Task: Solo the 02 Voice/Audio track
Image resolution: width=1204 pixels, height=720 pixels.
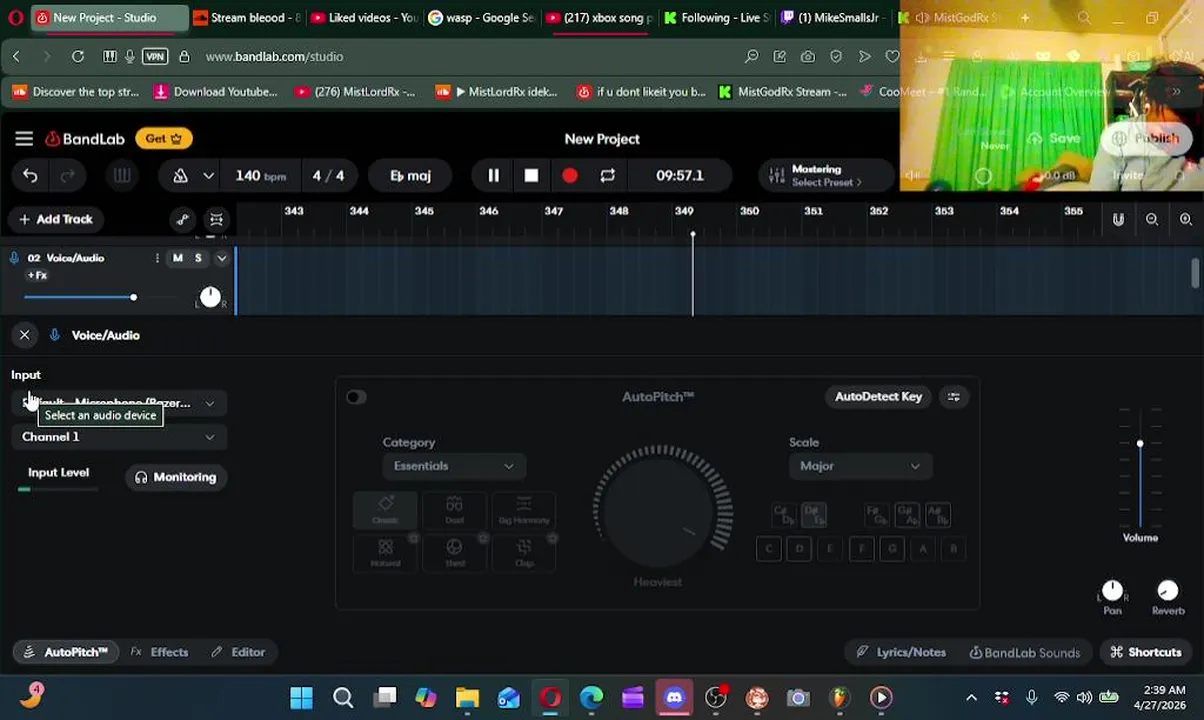Action: [198, 258]
